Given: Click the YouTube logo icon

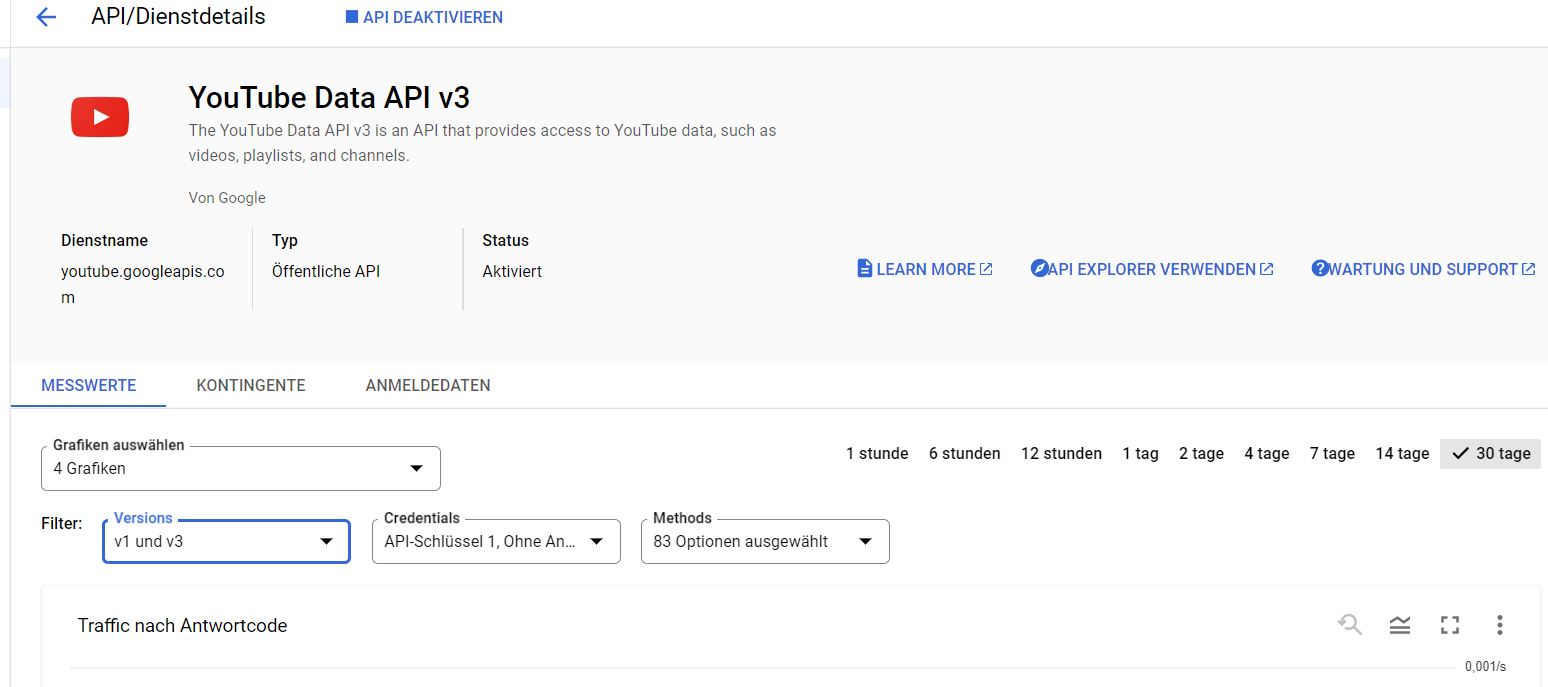Looking at the screenshot, I should tap(100, 117).
